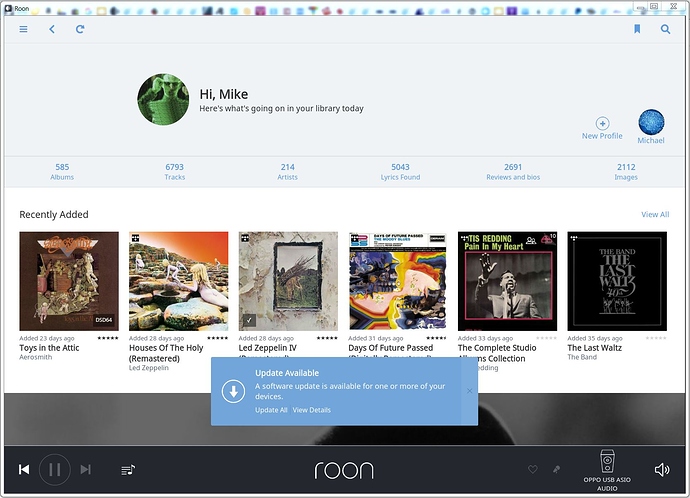Viewport: 690px width, 498px height.
Task: Click the TIDAL badge on The Last Waltz
Action: pos(573,238)
